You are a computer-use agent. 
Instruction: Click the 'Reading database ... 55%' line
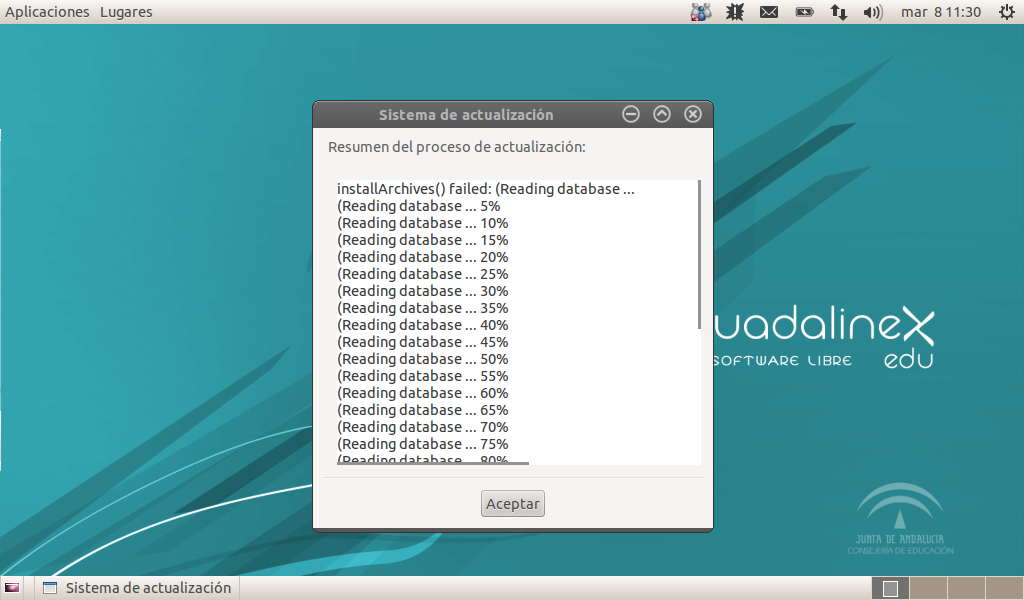pyautogui.click(x=423, y=375)
